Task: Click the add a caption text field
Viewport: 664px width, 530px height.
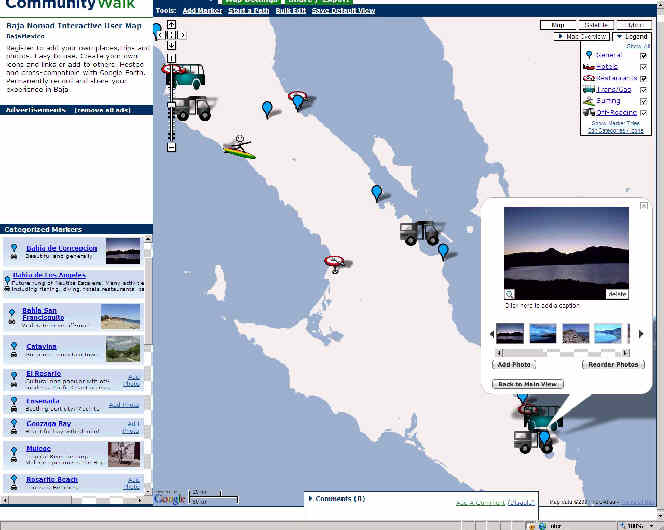Action: pyautogui.click(x=542, y=305)
